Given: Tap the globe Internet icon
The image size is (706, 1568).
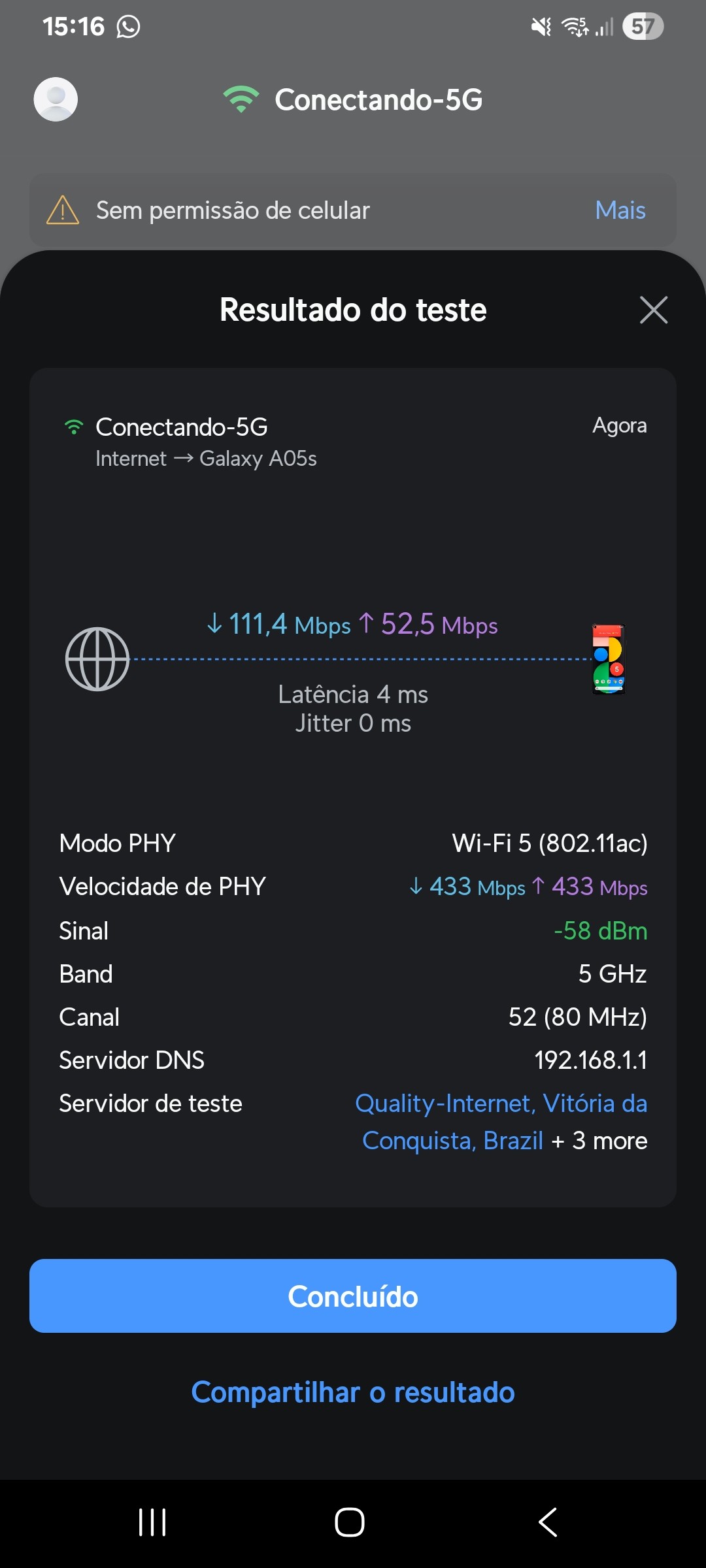Looking at the screenshot, I should (97, 659).
